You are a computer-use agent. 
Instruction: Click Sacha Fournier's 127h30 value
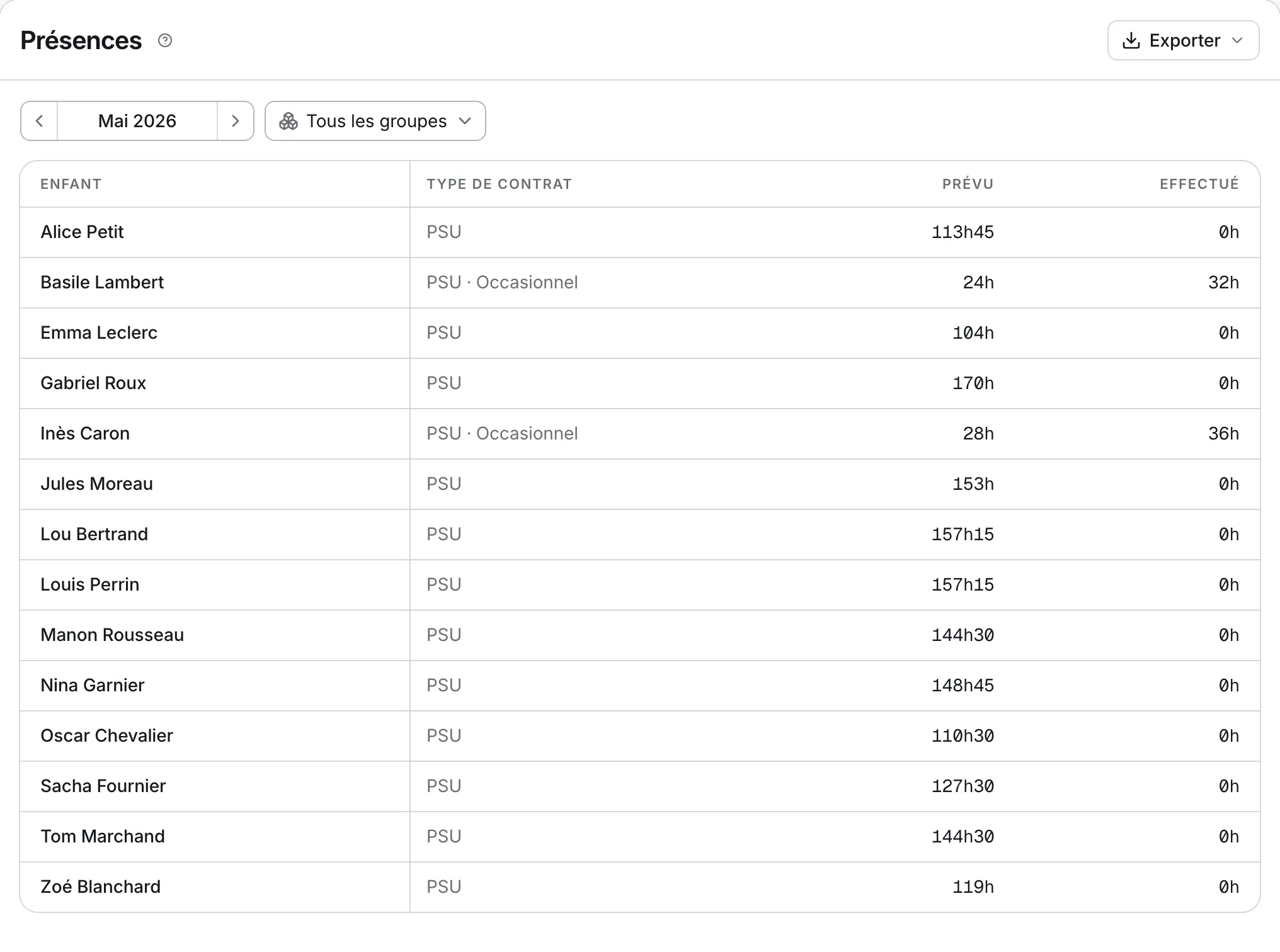tap(963, 786)
